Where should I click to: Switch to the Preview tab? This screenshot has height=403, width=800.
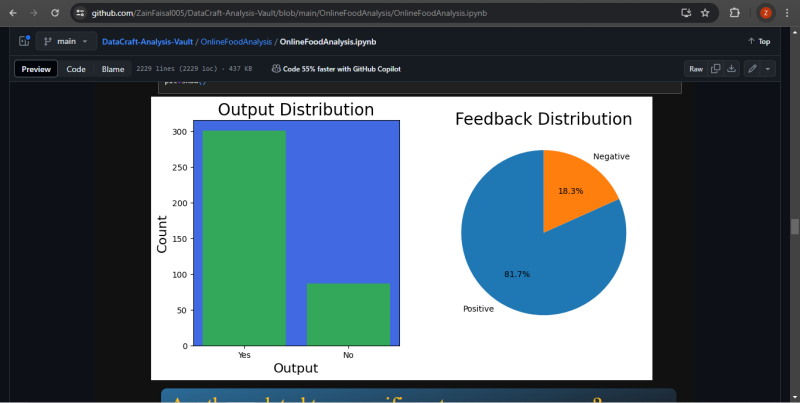(36, 69)
